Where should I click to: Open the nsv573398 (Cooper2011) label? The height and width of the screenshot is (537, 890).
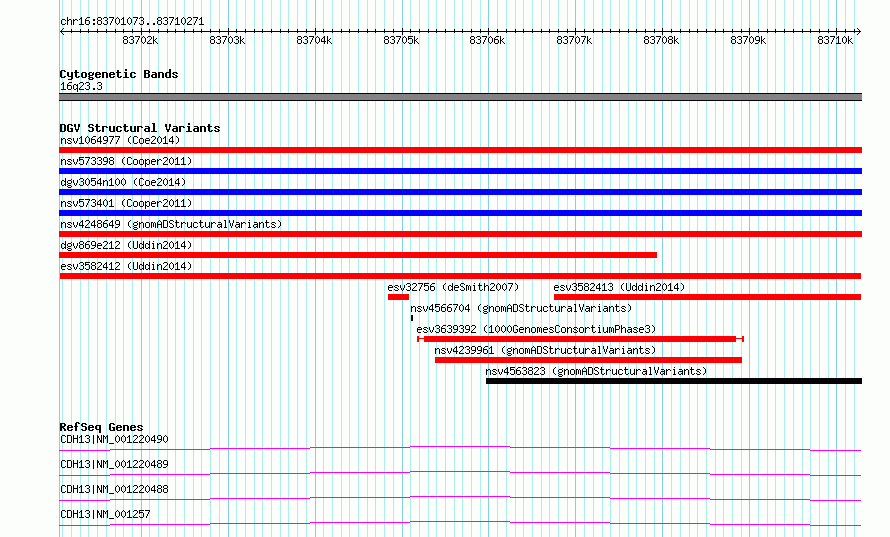[126, 161]
